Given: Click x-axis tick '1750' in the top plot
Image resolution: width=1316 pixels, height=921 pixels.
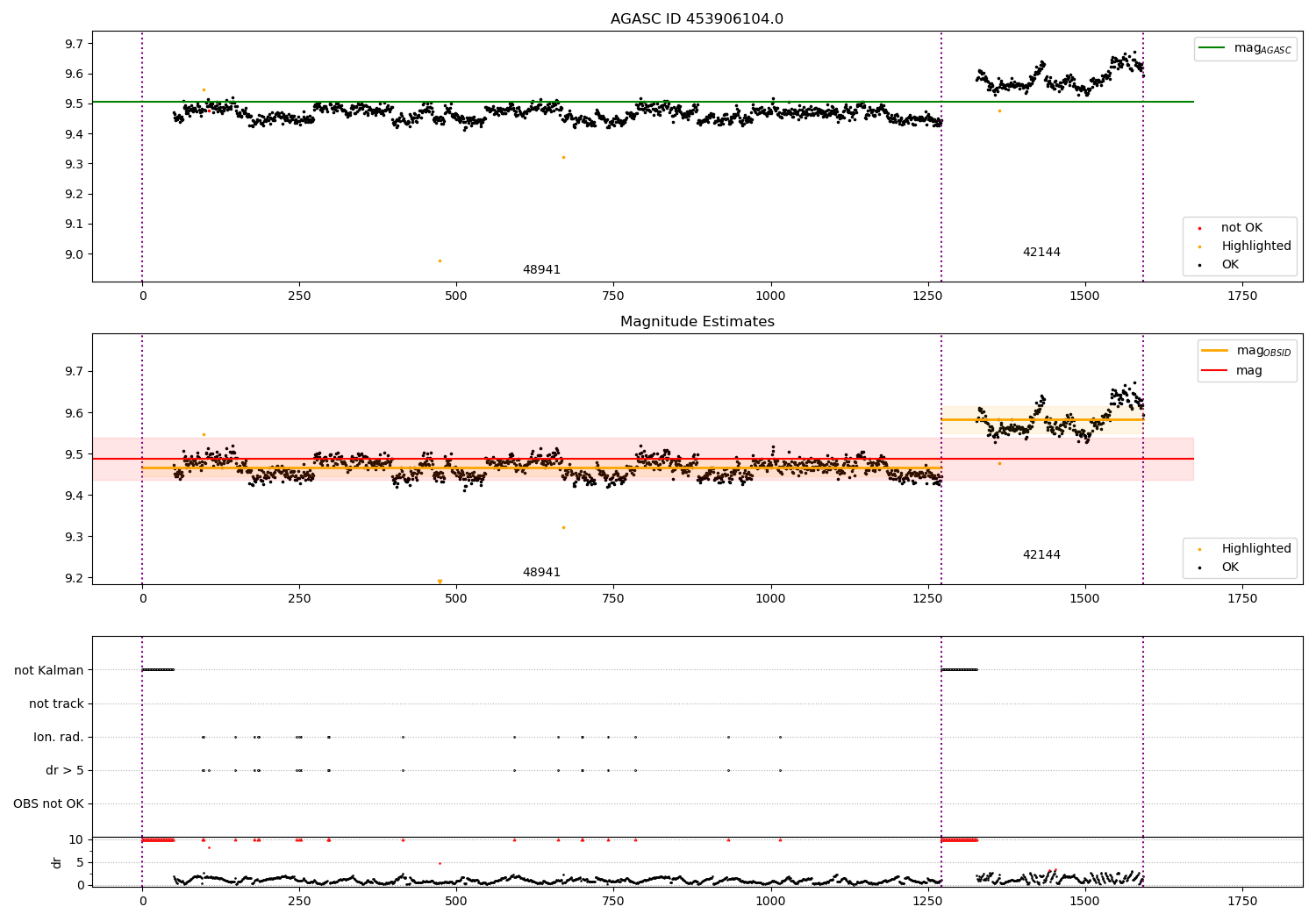Looking at the screenshot, I should [1242, 296].
